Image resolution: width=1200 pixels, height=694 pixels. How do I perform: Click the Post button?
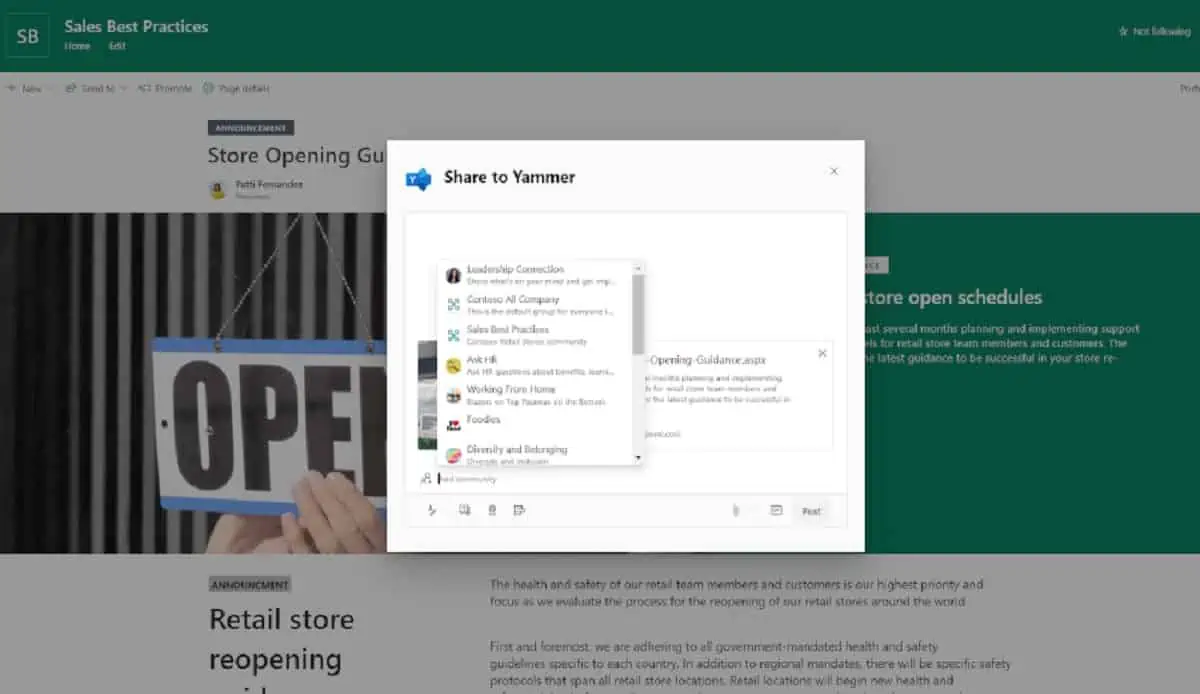(811, 511)
